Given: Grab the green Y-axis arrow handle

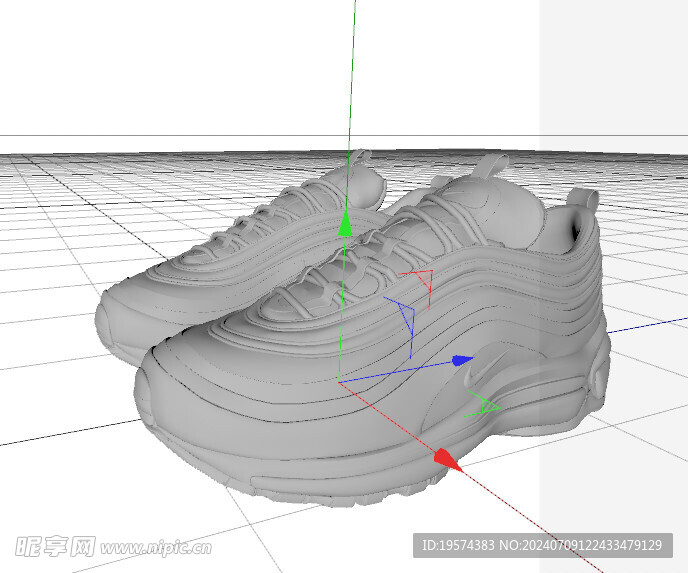Looking at the screenshot, I should click(345, 223).
